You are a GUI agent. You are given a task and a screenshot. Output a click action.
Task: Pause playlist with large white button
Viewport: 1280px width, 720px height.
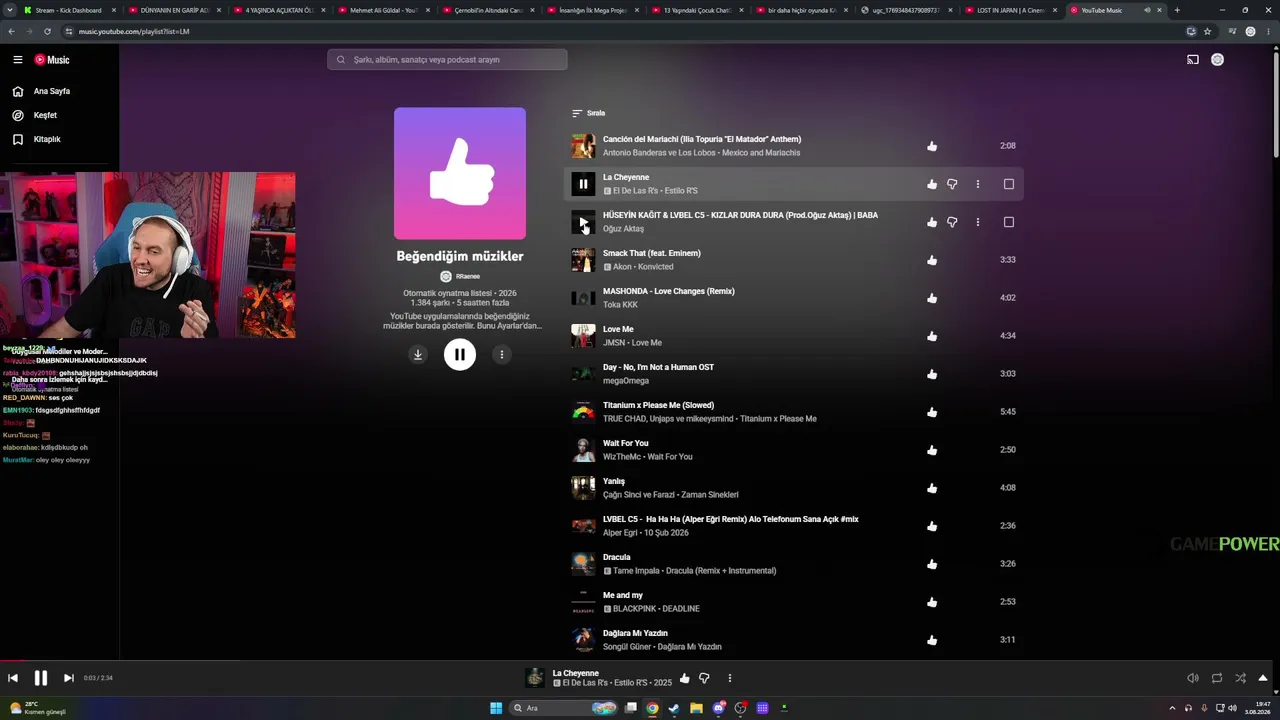coord(460,354)
